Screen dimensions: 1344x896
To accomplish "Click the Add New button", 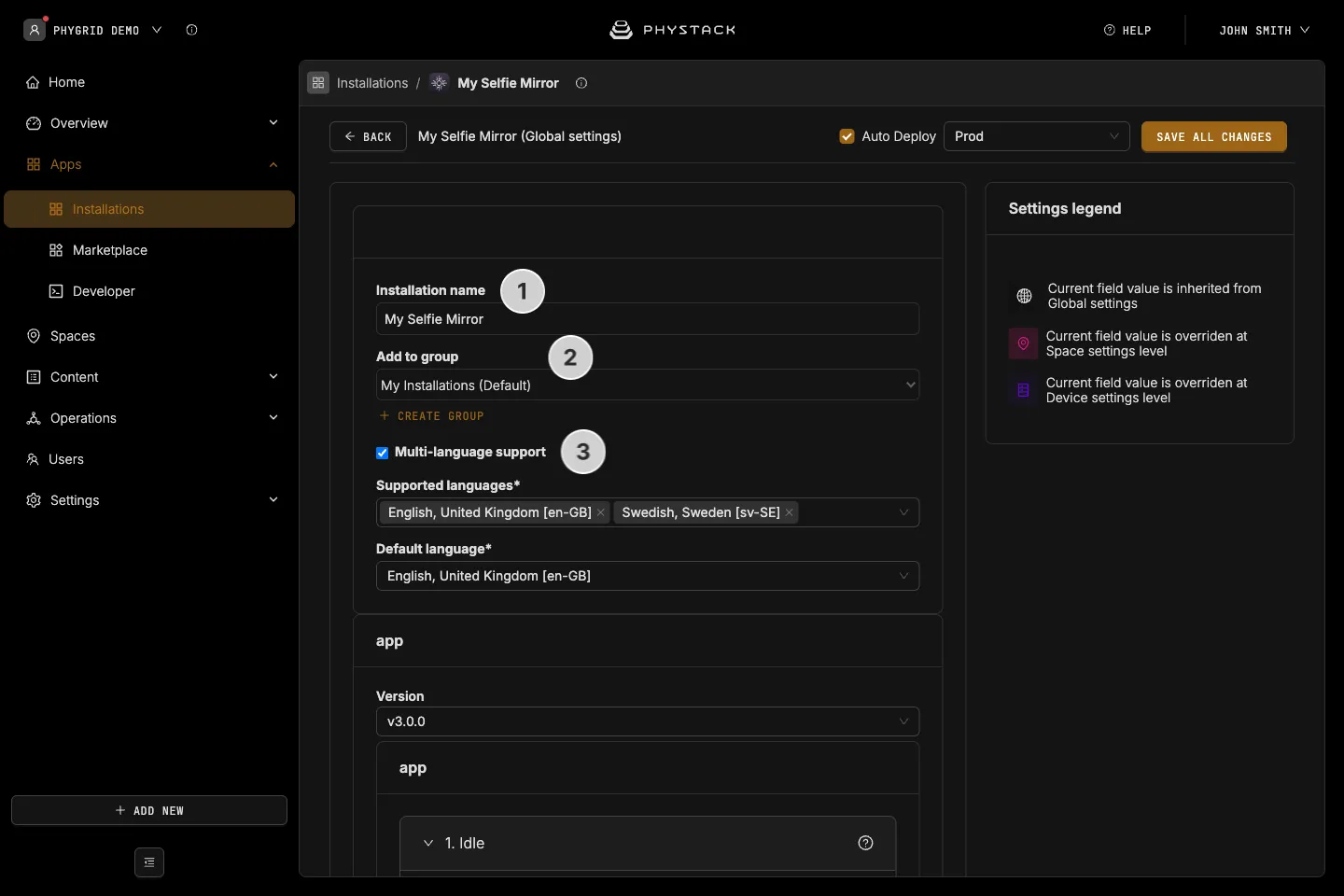I will click(x=149, y=810).
